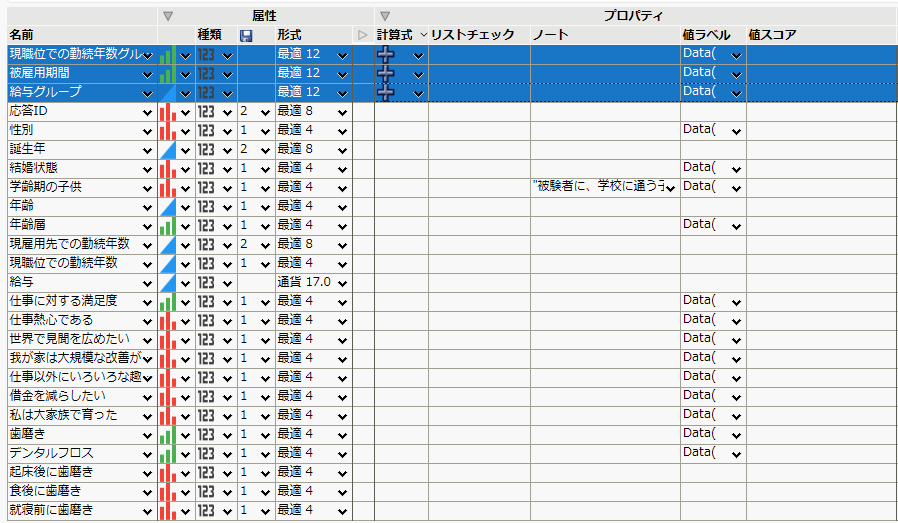Click the formula plus icon for 給与グループ
This screenshot has width=898, height=523.
pos(385,93)
